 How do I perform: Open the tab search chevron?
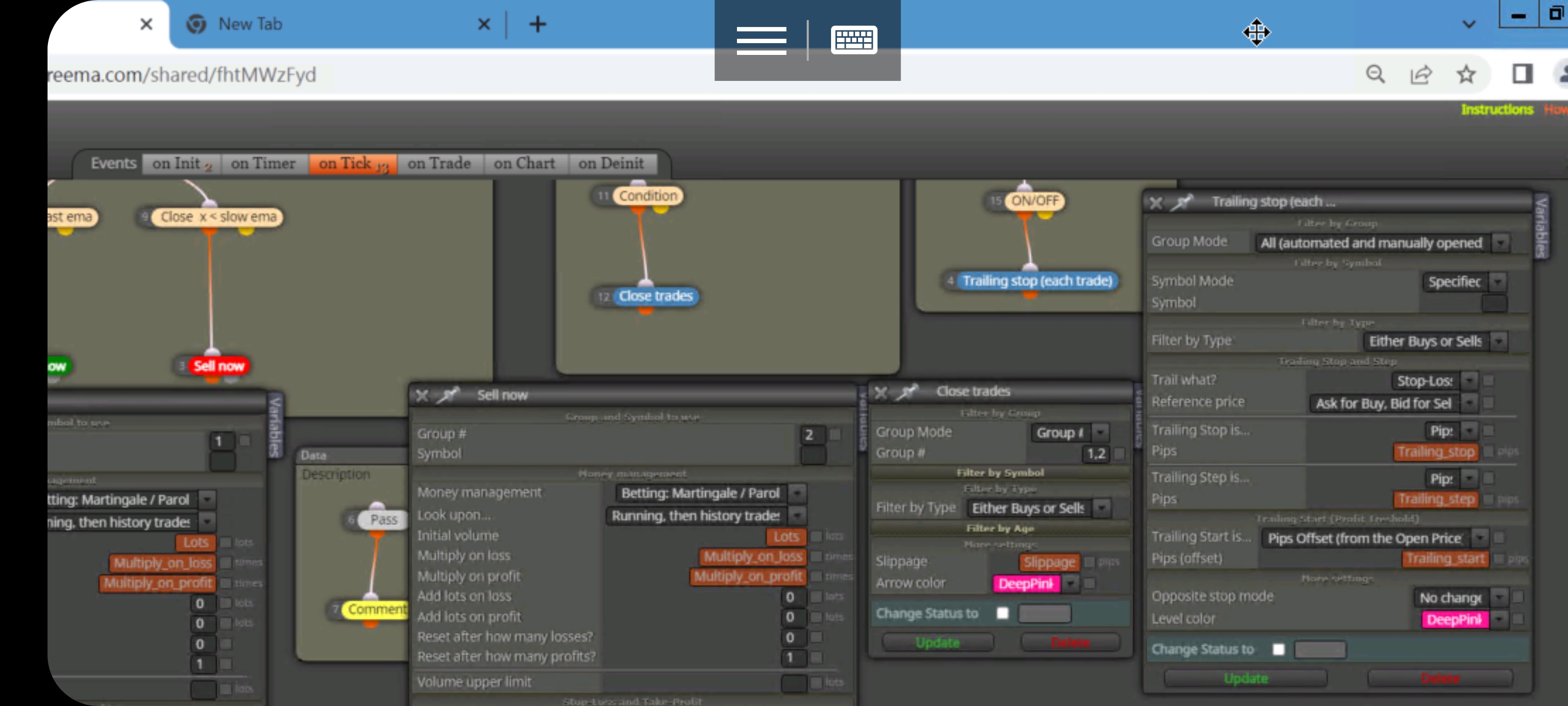click(1469, 25)
